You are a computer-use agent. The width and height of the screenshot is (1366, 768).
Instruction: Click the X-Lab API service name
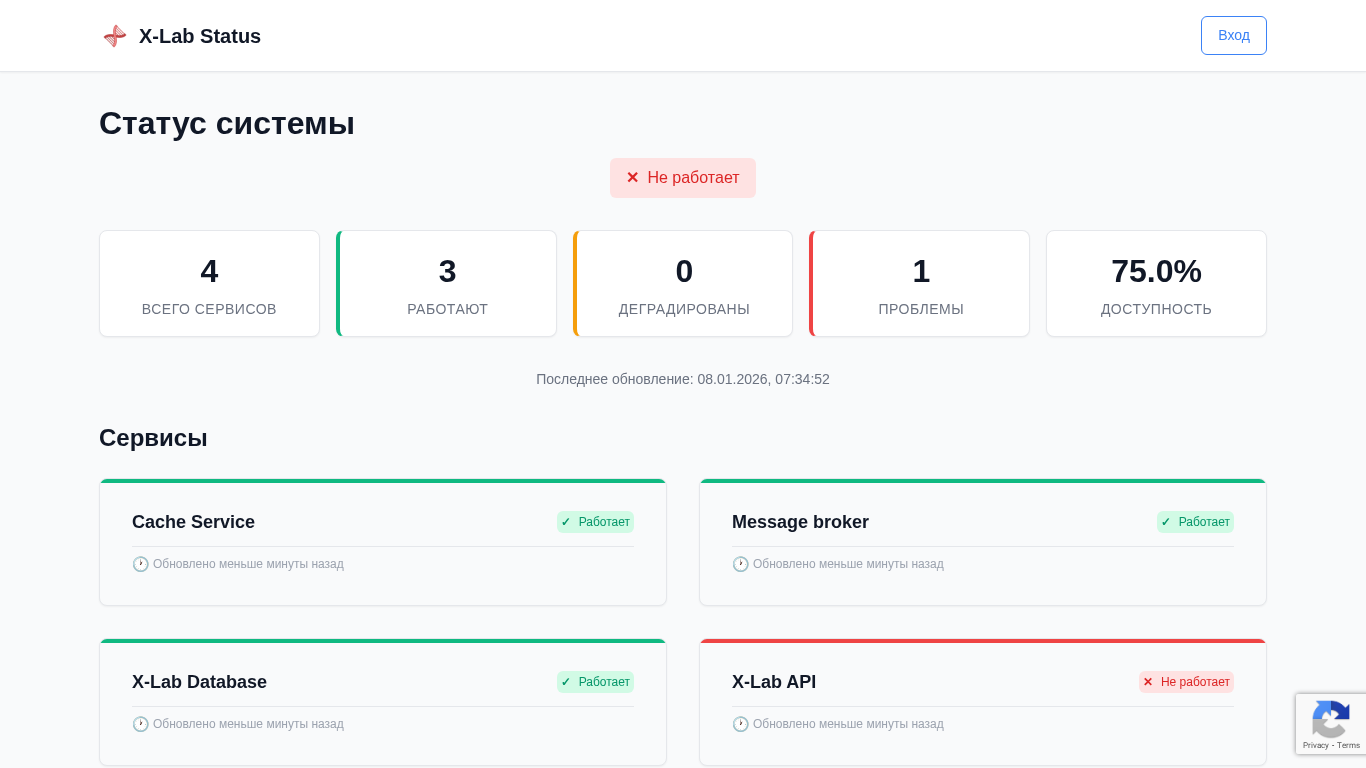point(774,682)
